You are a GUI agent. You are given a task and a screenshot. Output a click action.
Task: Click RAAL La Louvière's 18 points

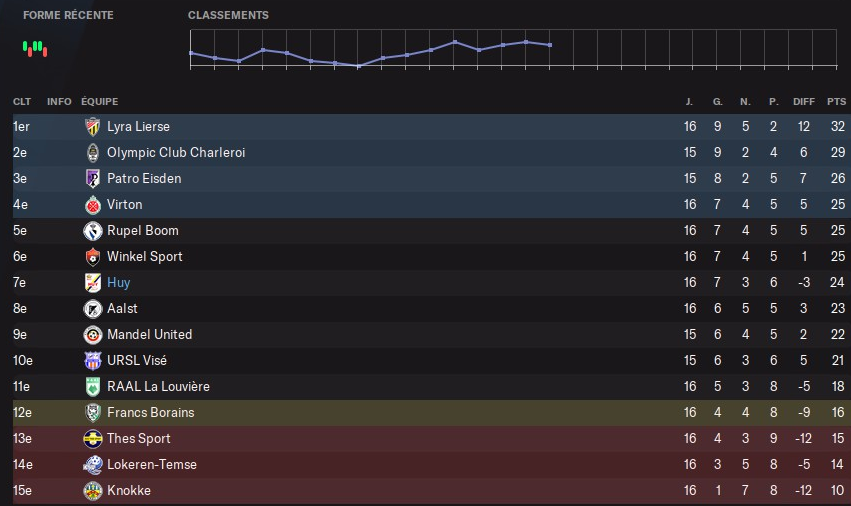[x=839, y=387]
